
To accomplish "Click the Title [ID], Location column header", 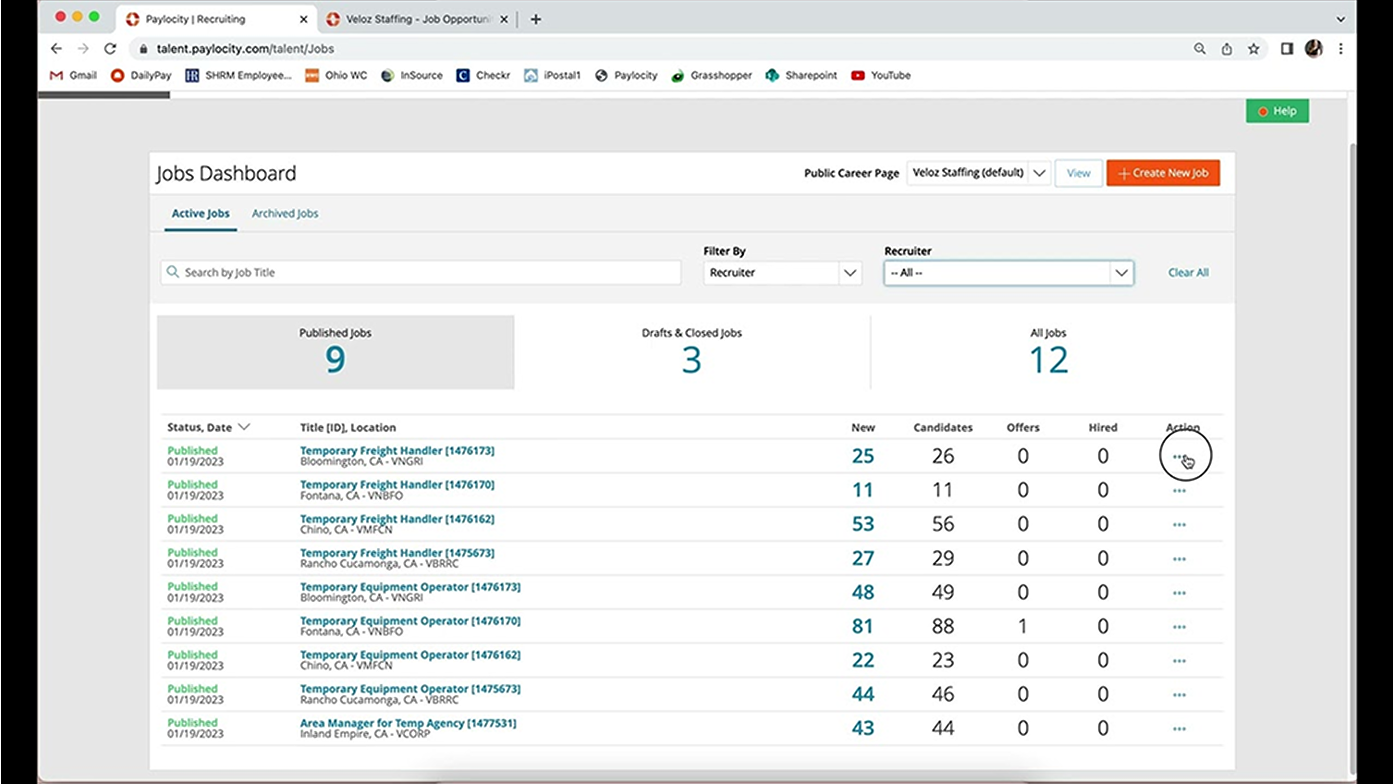I will [348, 427].
